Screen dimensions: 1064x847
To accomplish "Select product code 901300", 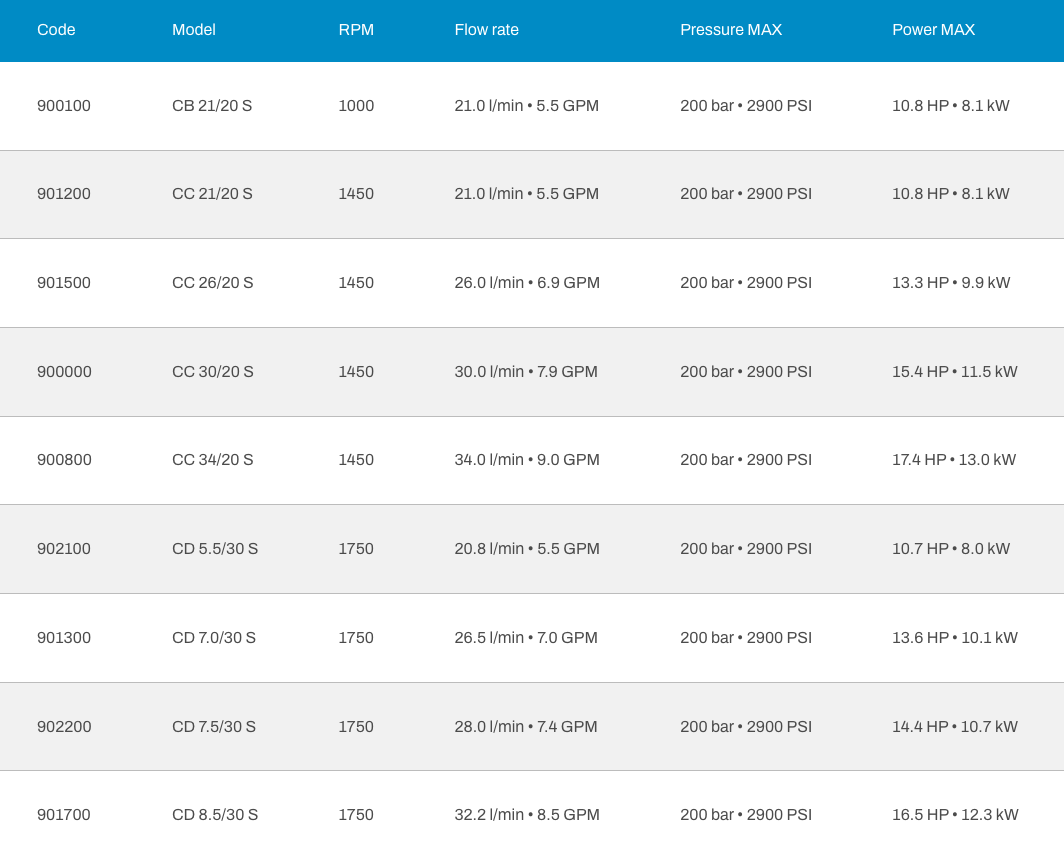I will [x=64, y=638].
